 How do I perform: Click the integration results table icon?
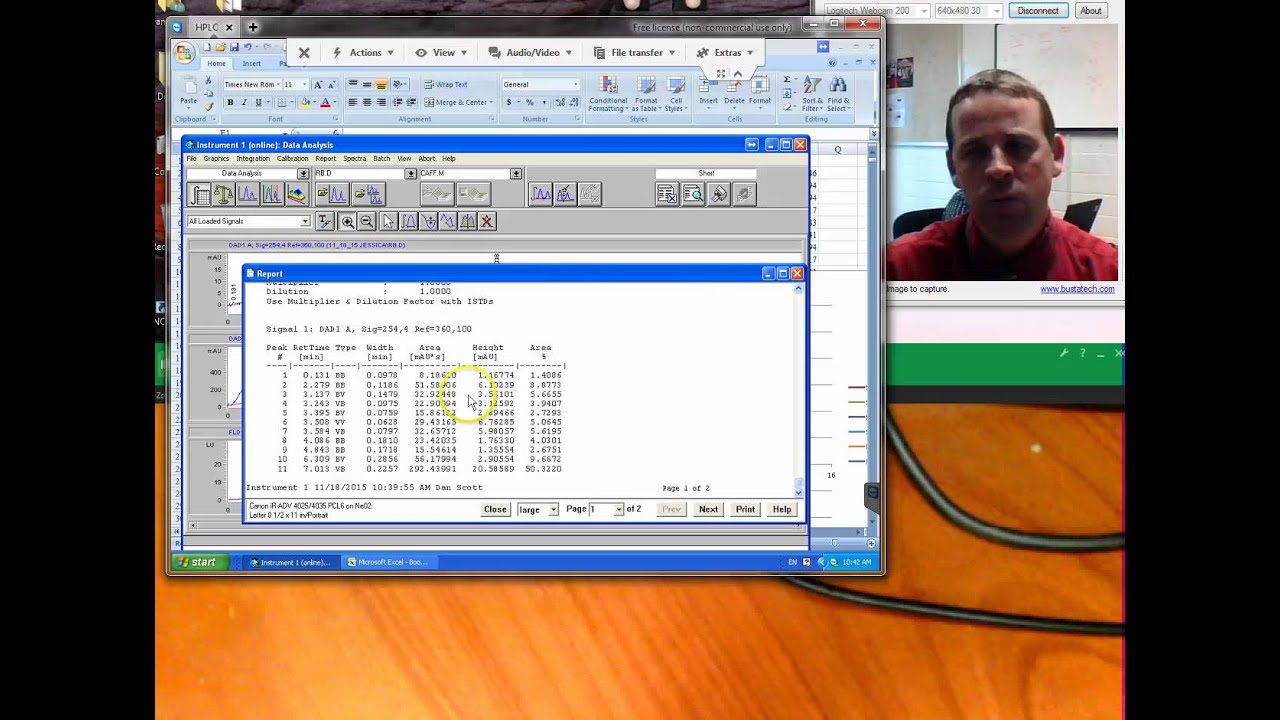coord(201,195)
